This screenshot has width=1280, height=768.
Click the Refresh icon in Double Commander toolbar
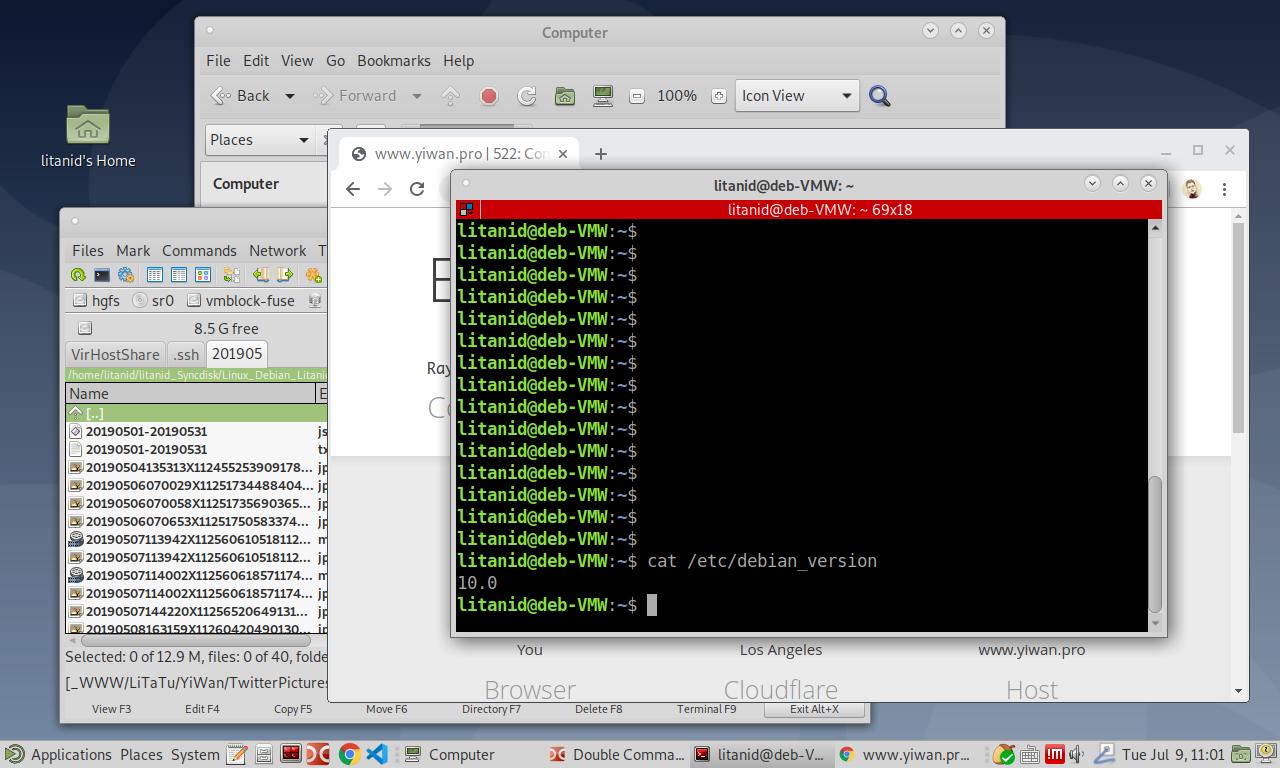point(78,275)
